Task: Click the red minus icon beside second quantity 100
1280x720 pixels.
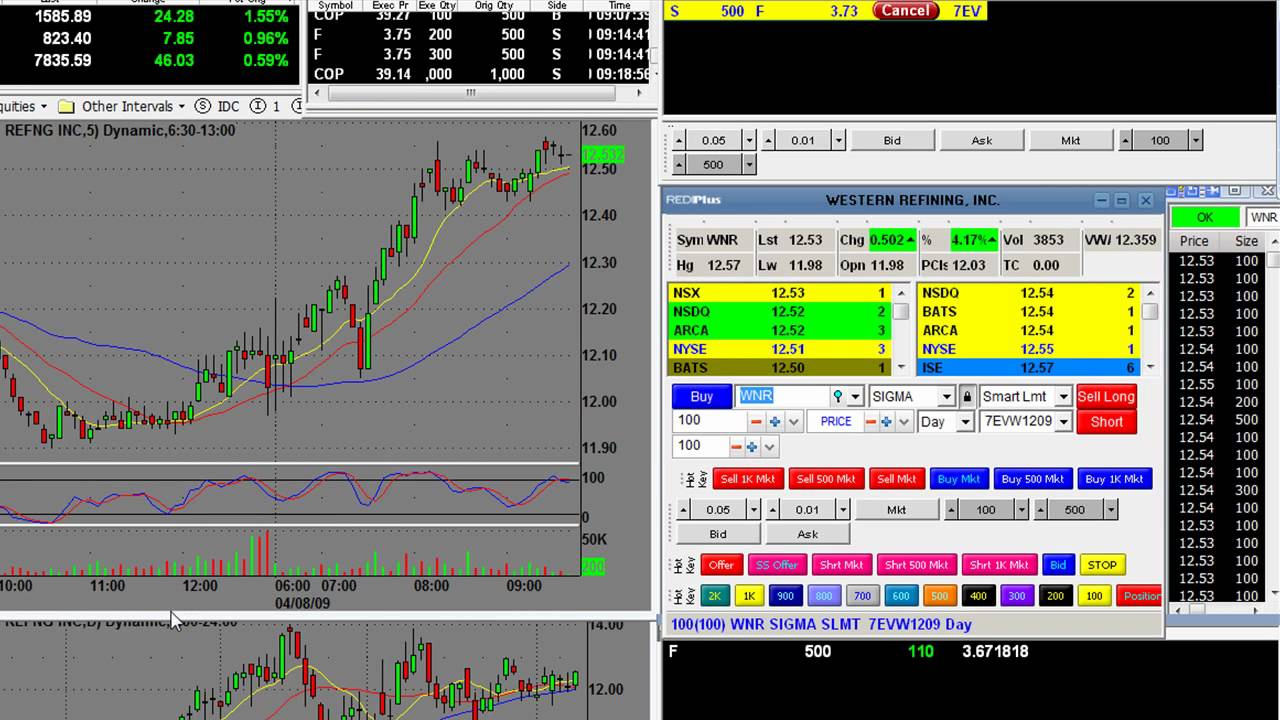Action: pyautogui.click(x=736, y=447)
